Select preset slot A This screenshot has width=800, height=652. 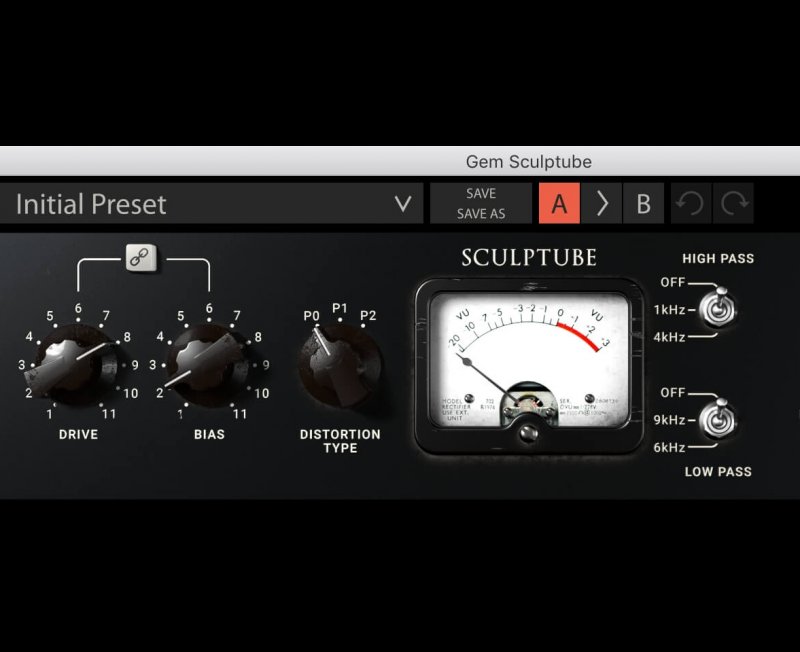click(x=559, y=204)
